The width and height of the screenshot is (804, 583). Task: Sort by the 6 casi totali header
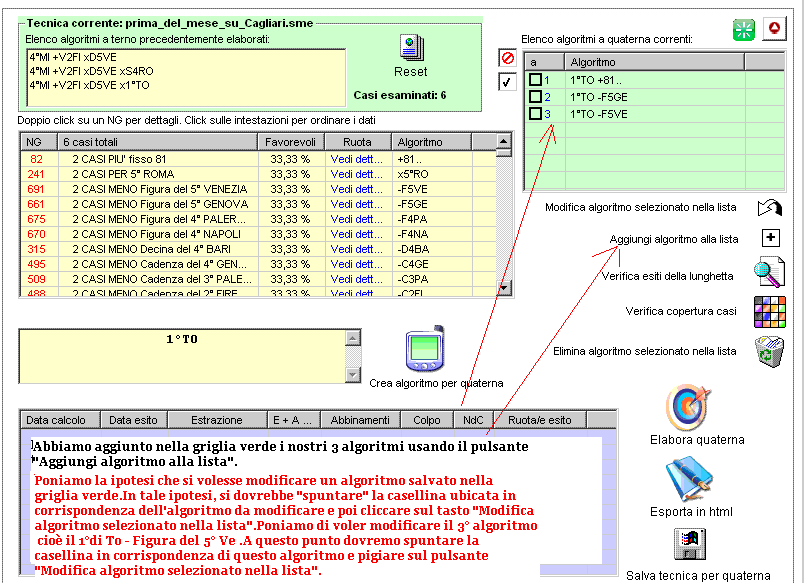tap(157, 142)
